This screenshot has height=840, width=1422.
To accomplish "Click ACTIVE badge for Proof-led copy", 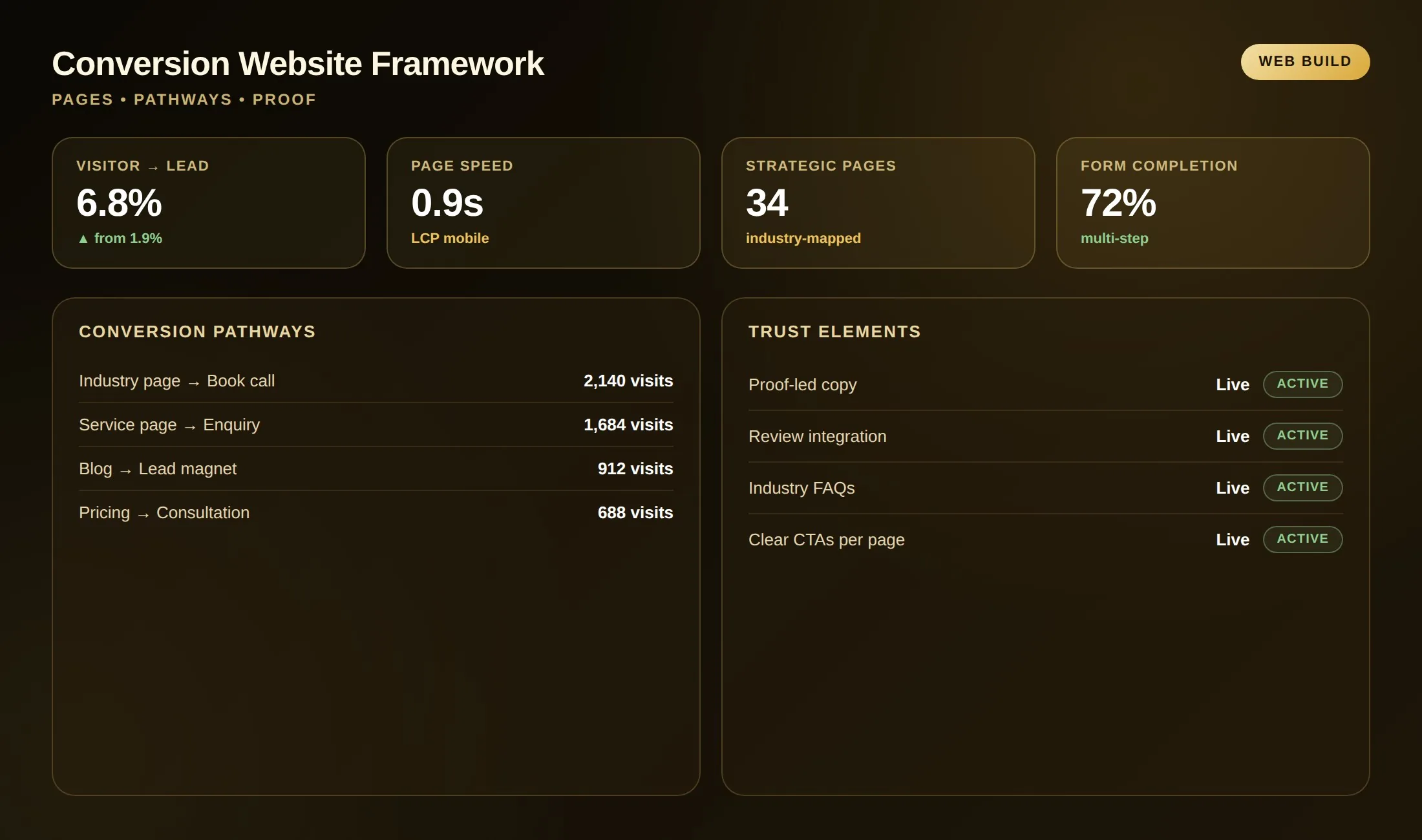I will [x=1302, y=384].
